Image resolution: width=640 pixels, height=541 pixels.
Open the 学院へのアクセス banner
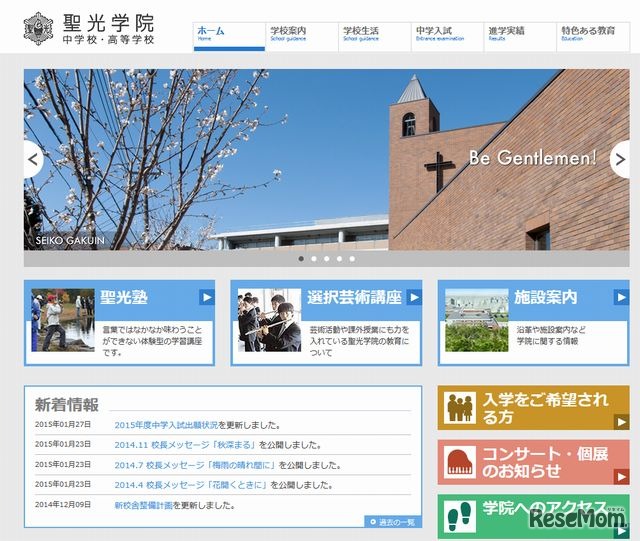pos(533,517)
